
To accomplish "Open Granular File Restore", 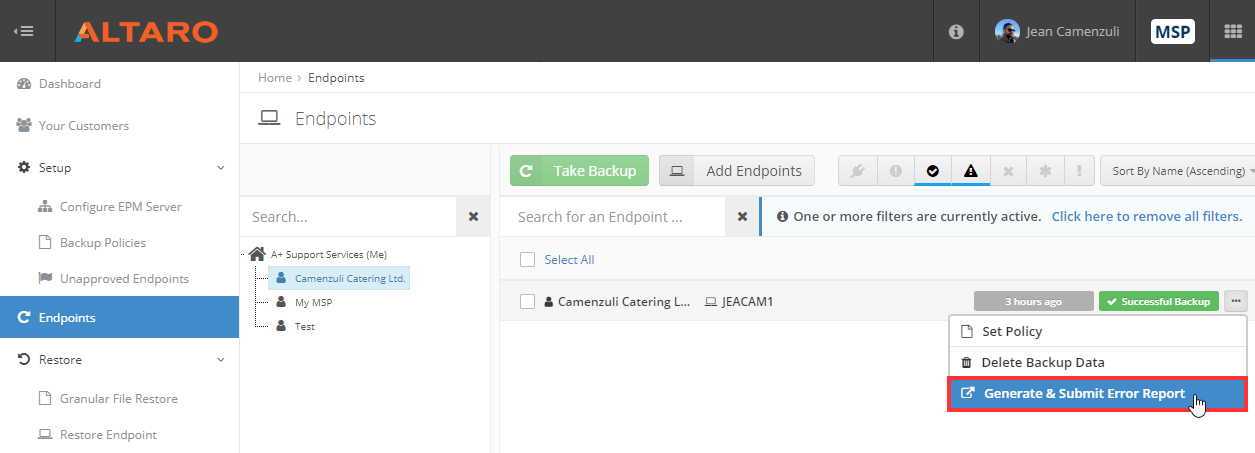I will click(x=120, y=399).
